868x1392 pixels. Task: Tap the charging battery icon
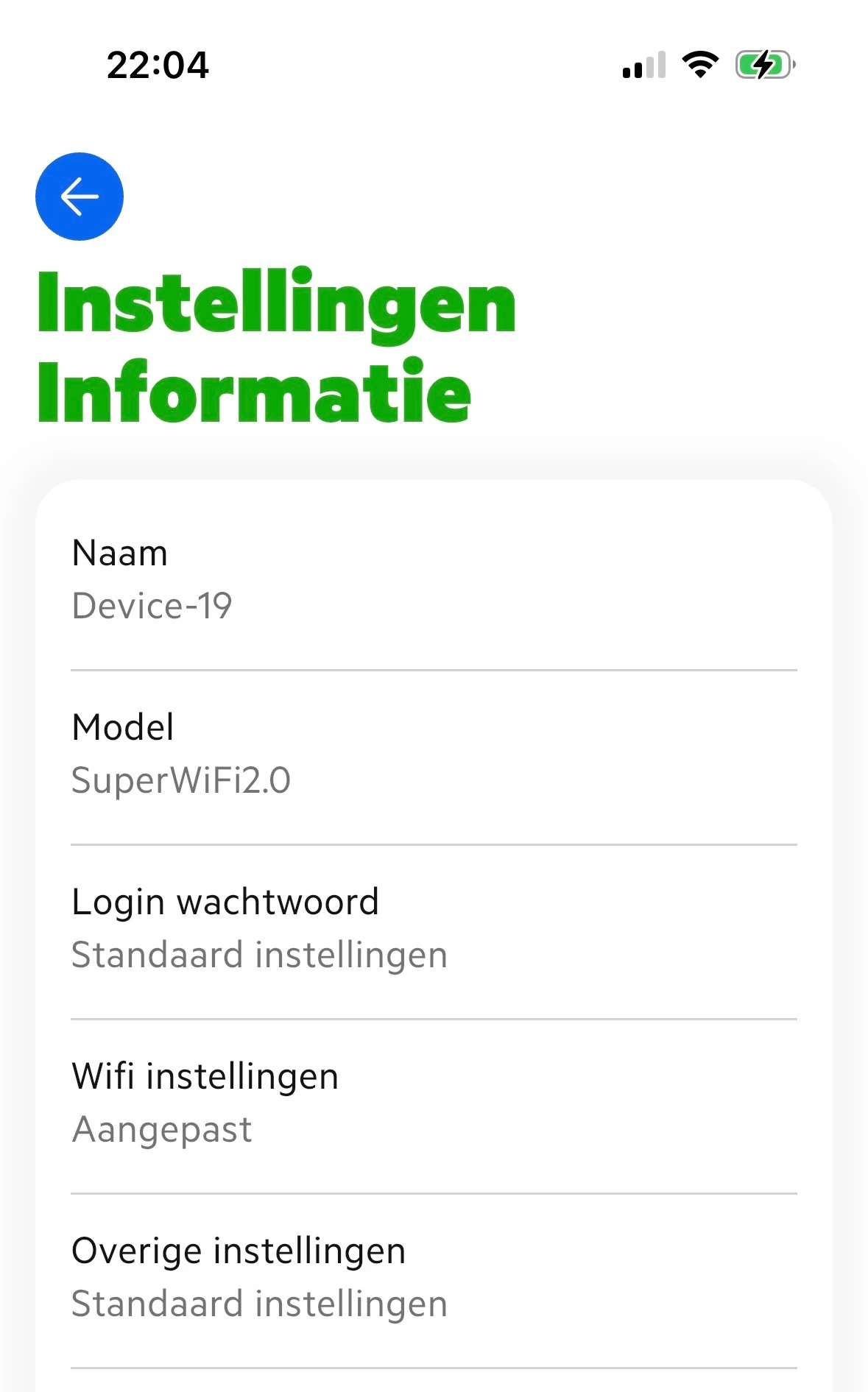point(765,65)
